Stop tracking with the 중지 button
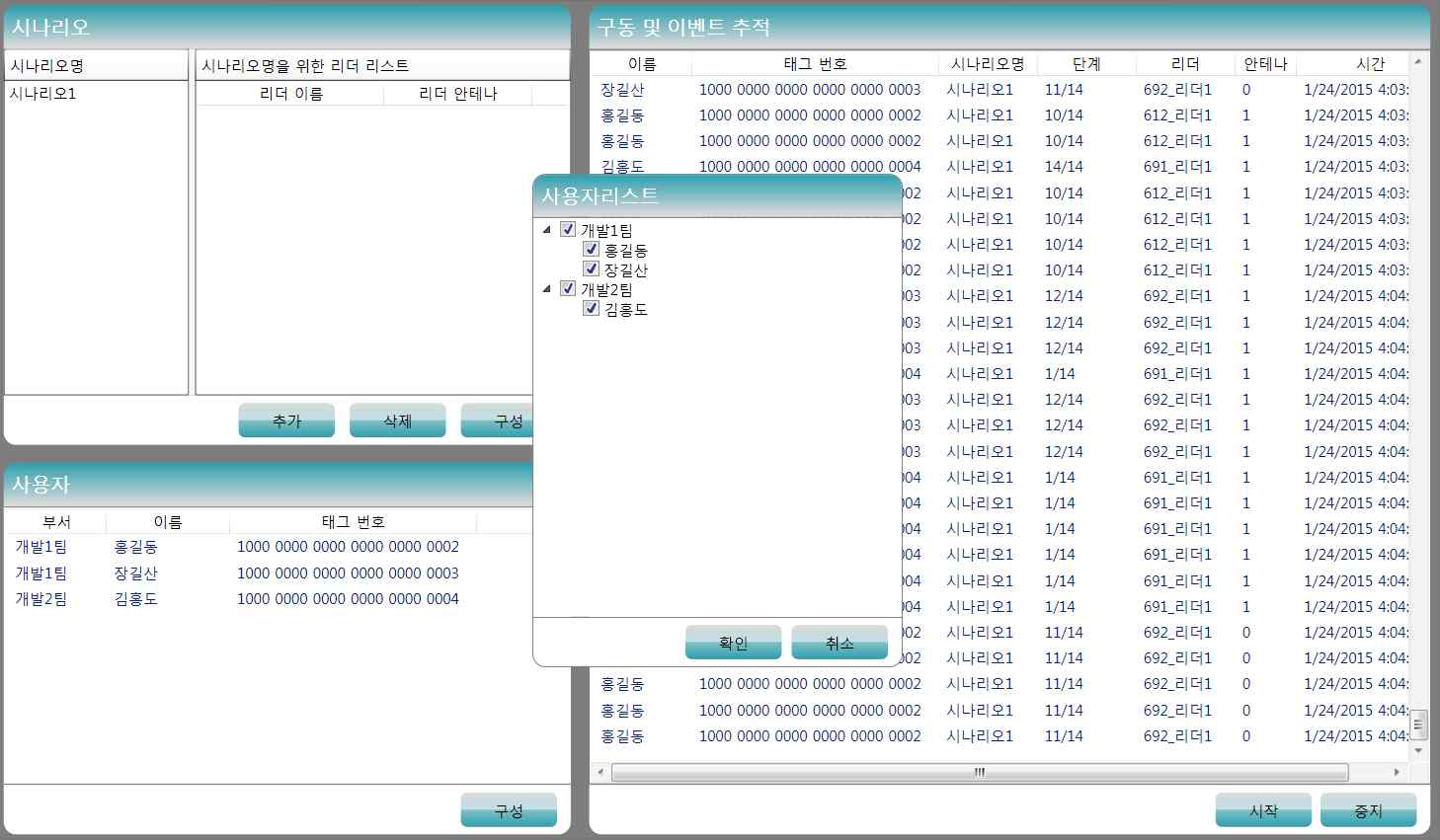The image size is (1440, 840). pyautogui.click(x=1368, y=810)
